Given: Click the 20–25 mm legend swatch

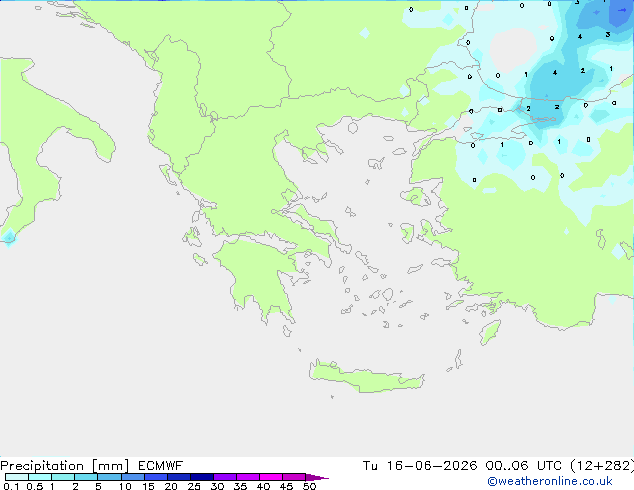Looking at the screenshot, I should [179, 477].
